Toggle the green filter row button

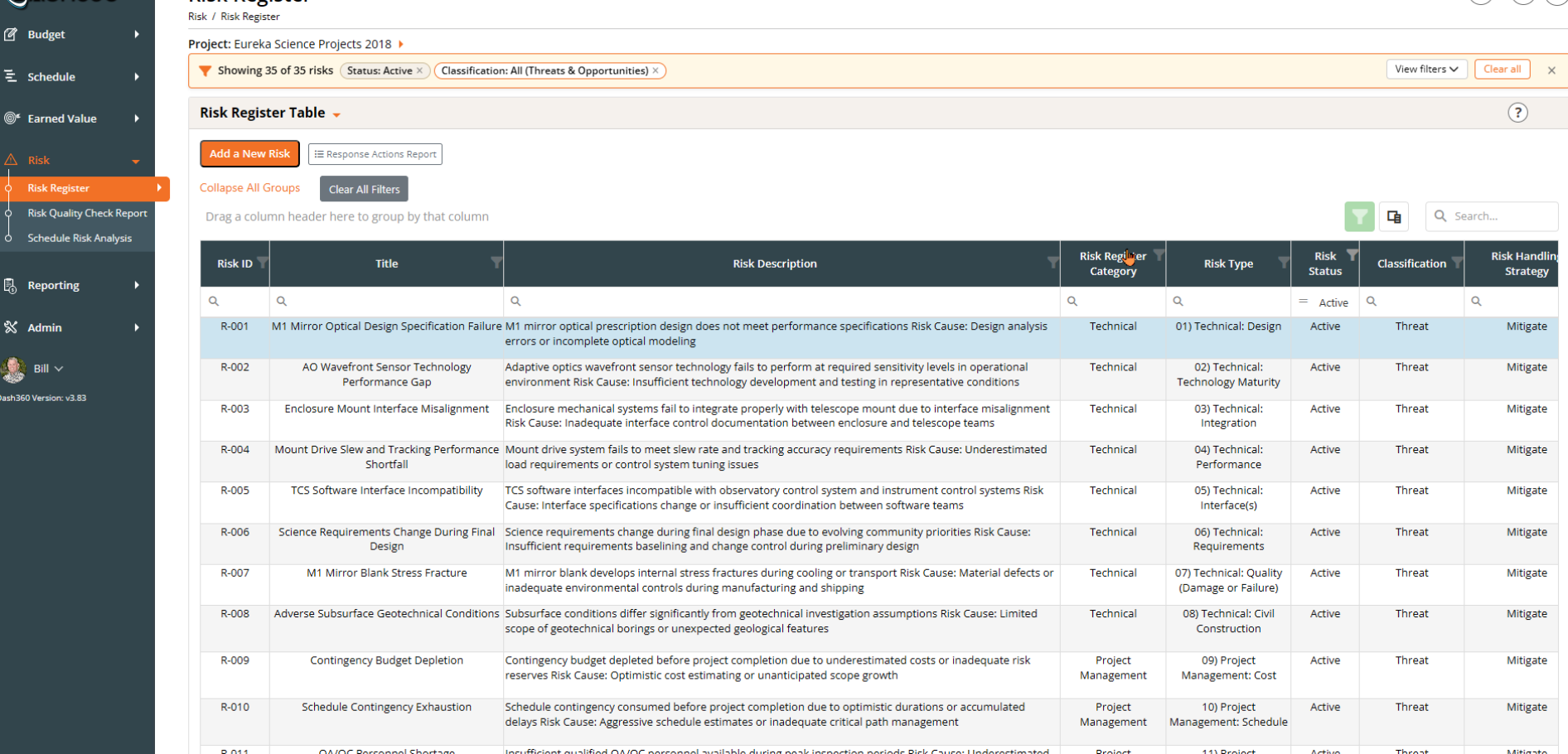(1359, 217)
